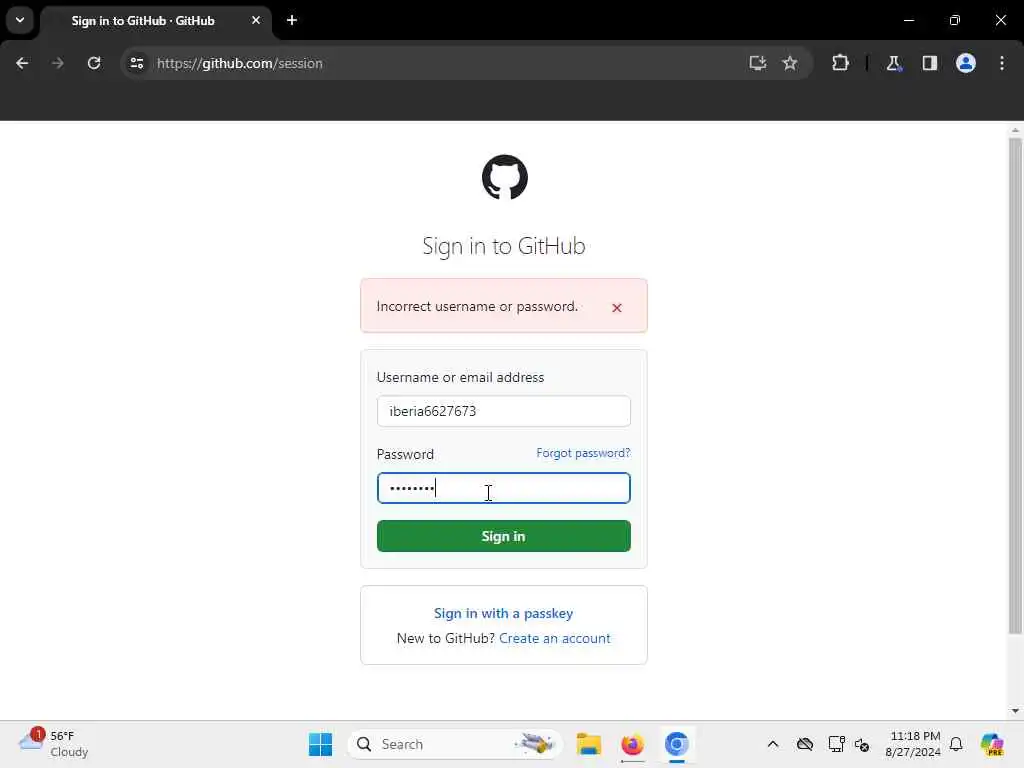Click the GitHub Octocat logo
The image size is (1024, 768).
tap(504, 177)
